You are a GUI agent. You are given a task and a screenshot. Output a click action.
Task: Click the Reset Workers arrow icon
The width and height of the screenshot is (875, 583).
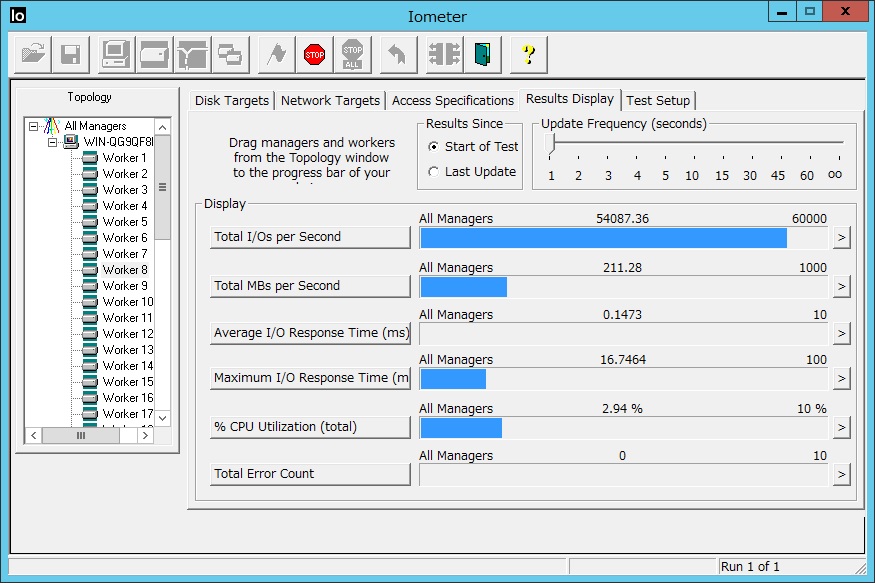click(398, 54)
